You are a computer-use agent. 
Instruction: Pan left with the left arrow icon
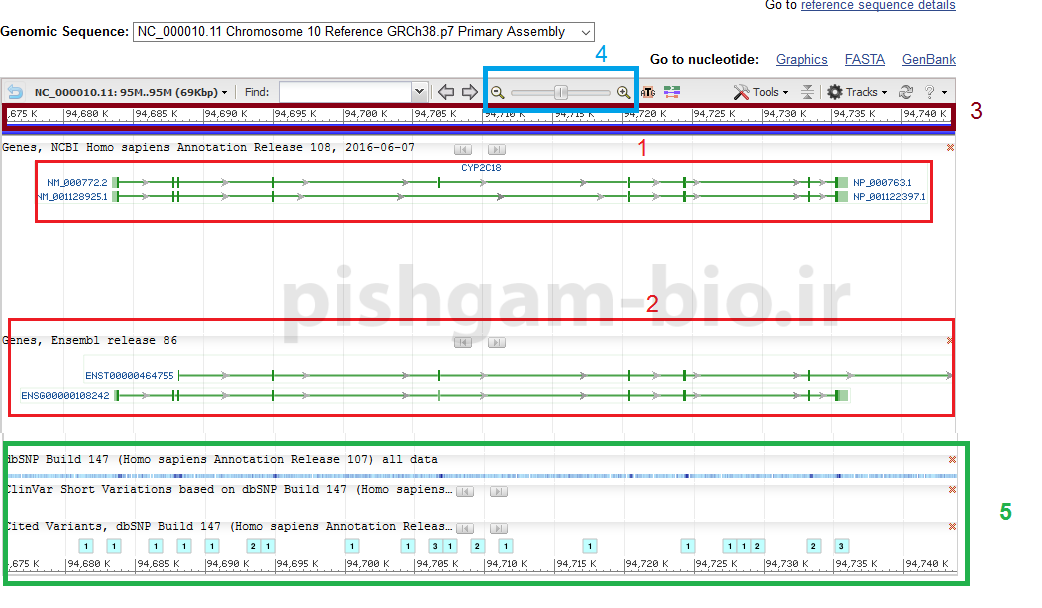(x=446, y=92)
